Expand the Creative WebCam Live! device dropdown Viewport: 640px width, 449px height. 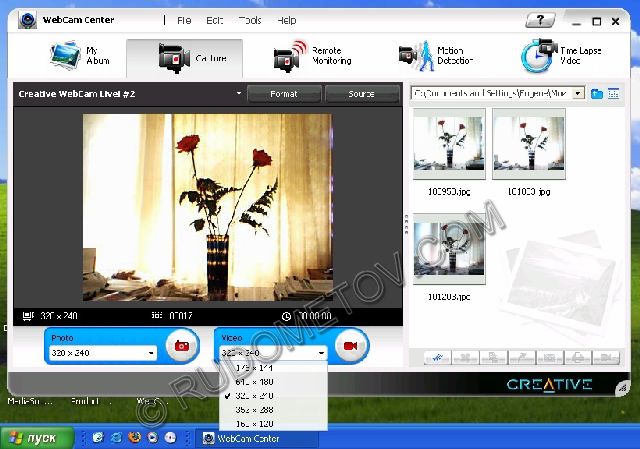click(239, 93)
